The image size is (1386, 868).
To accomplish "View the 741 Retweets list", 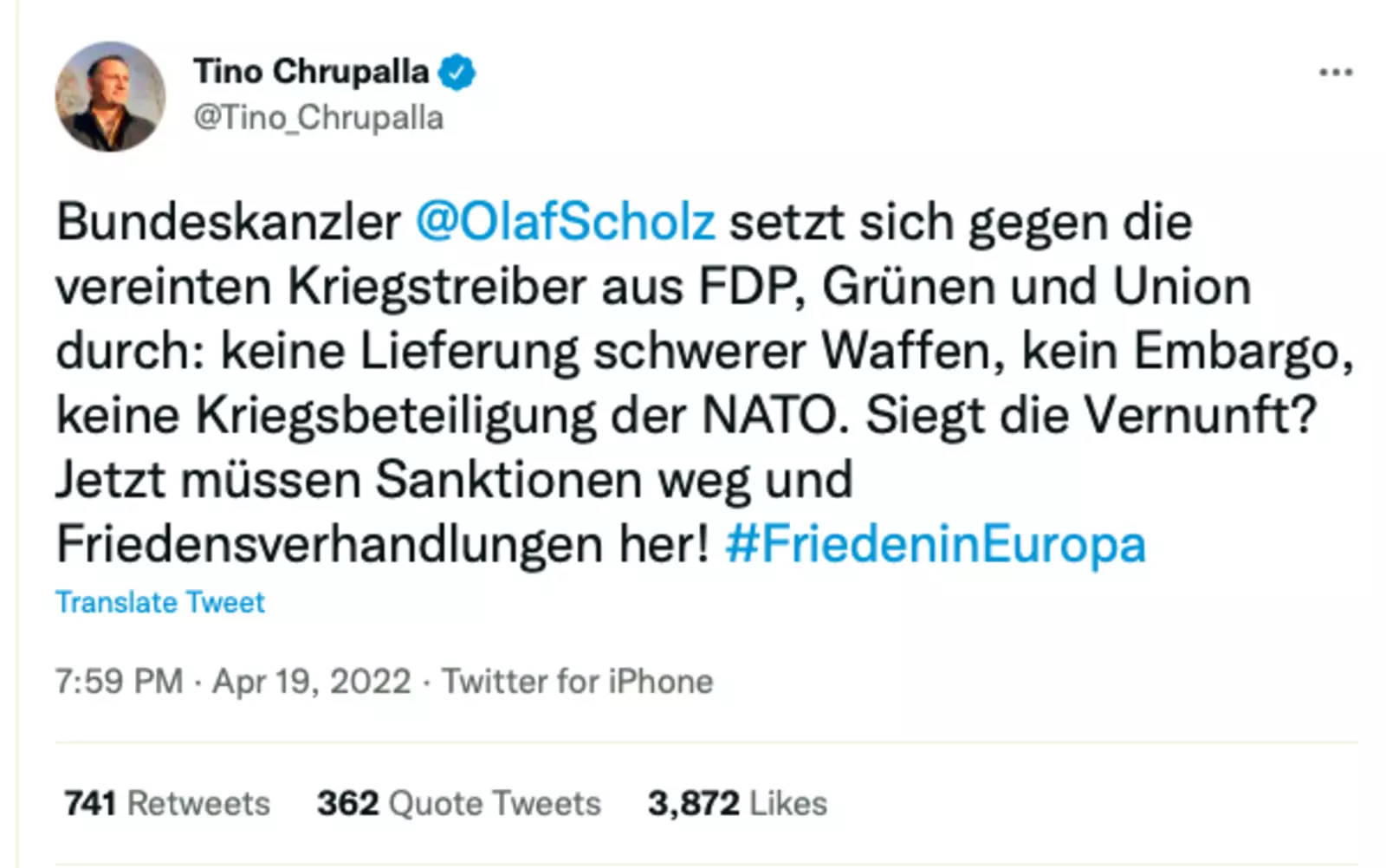I will click(x=167, y=803).
